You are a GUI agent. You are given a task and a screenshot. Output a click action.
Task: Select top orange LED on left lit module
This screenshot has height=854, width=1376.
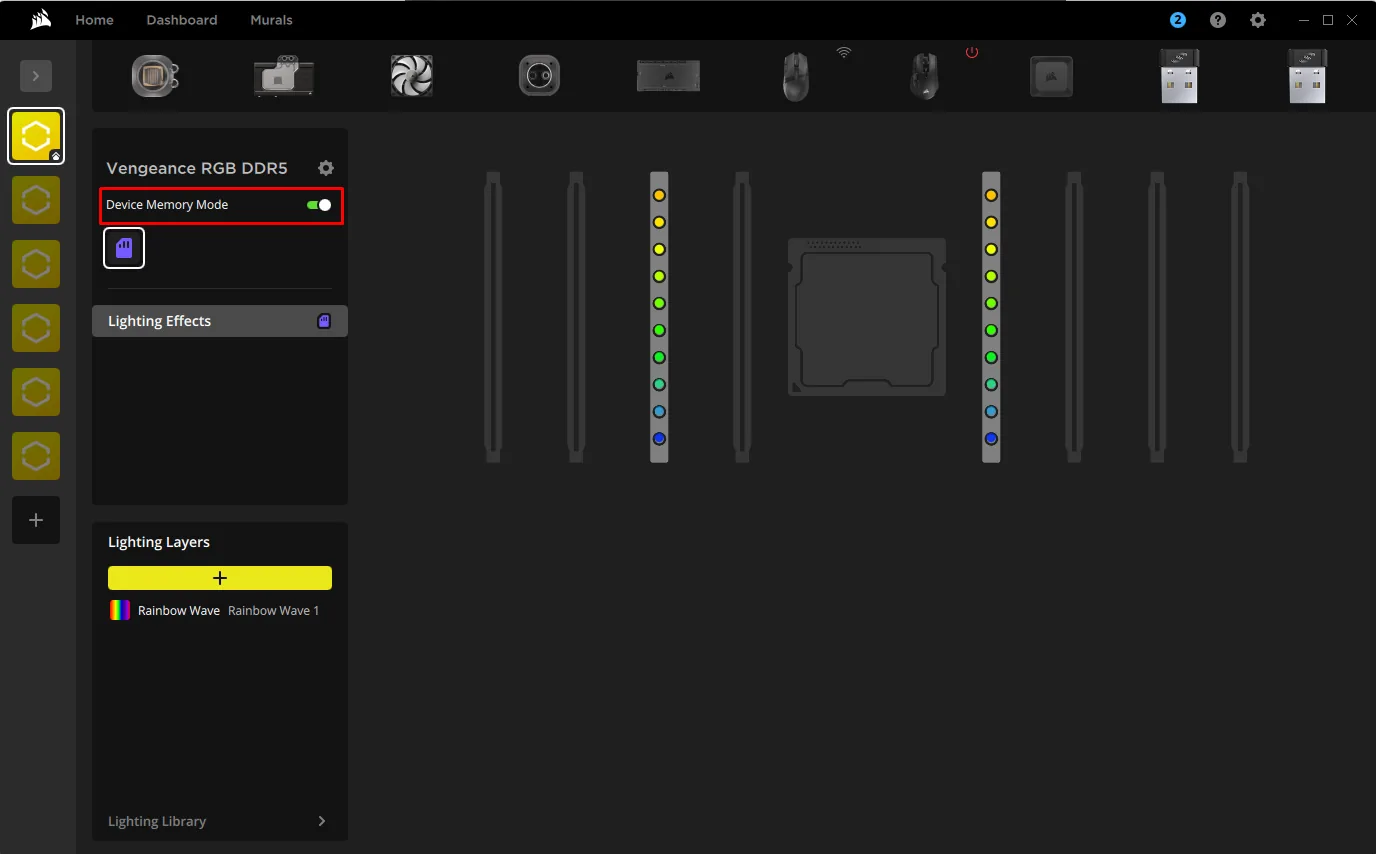click(659, 195)
